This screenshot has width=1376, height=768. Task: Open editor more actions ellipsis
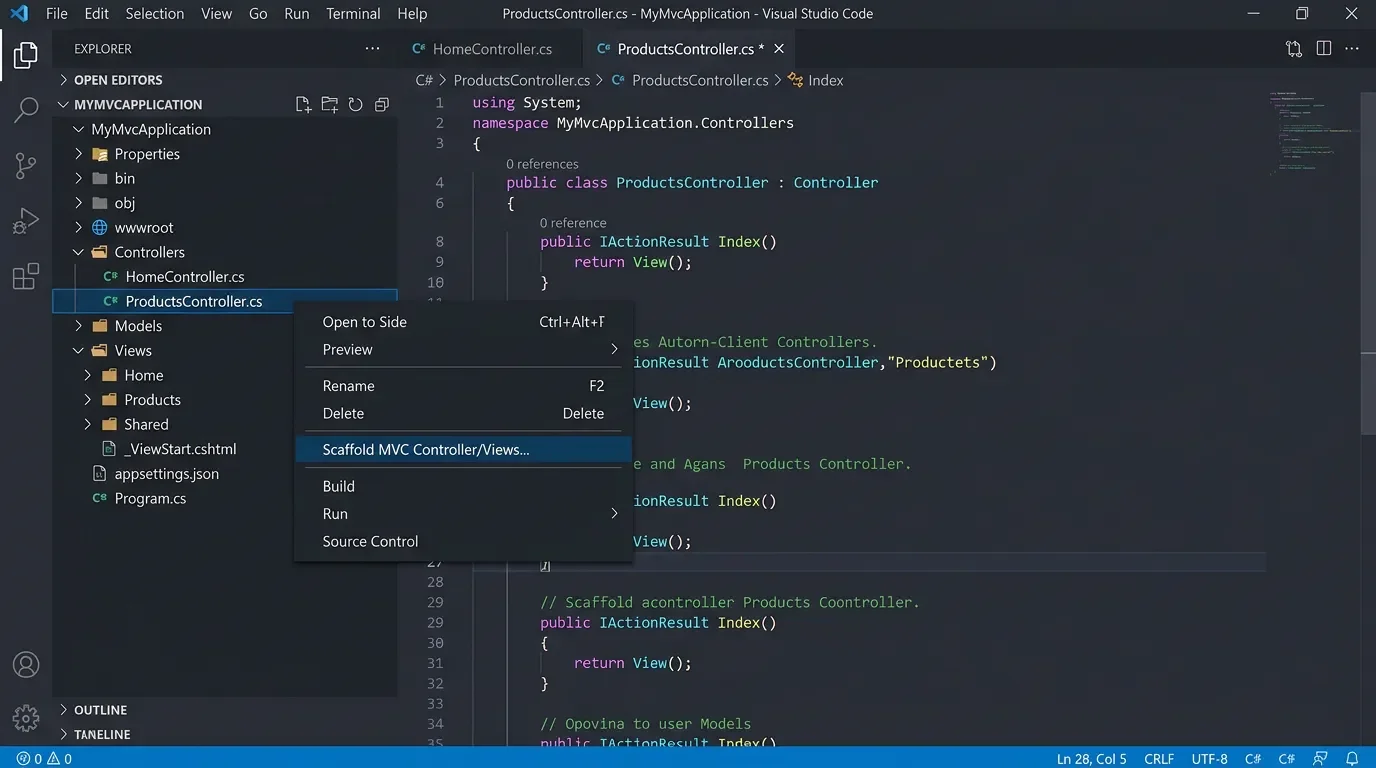1353,48
